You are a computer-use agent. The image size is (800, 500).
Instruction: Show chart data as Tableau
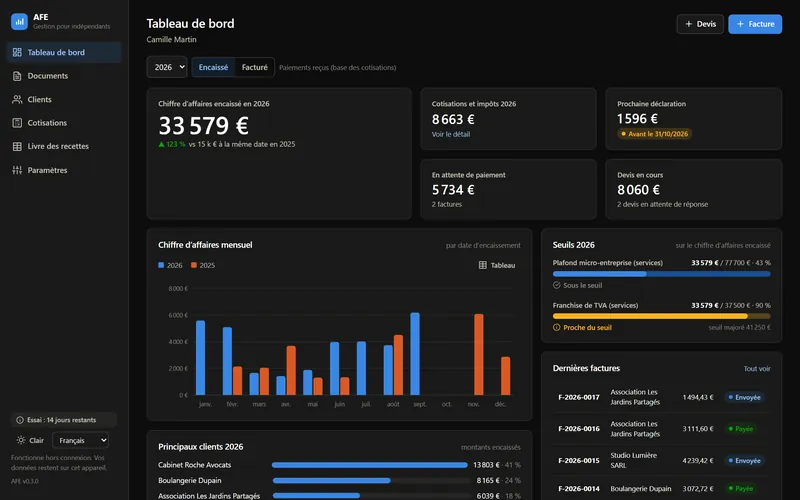[497, 265]
